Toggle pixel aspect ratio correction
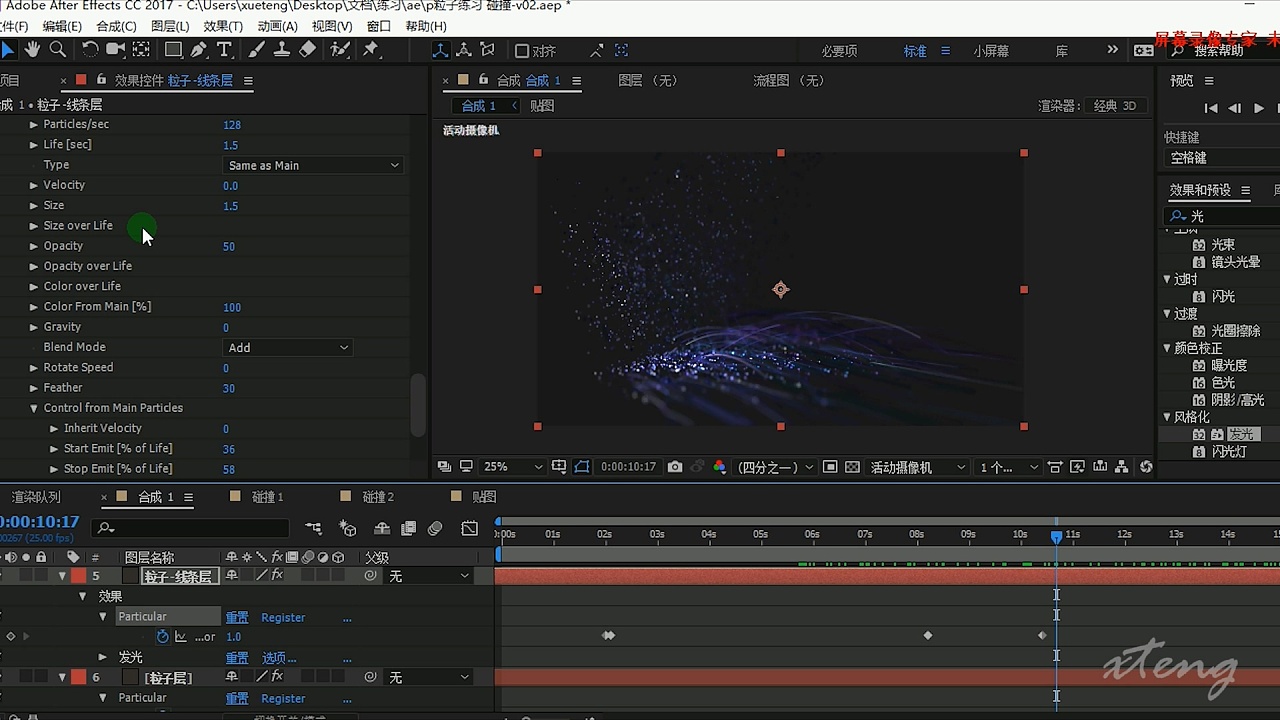Image resolution: width=1280 pixels, height=720 pixels. tap(1057, 467)
